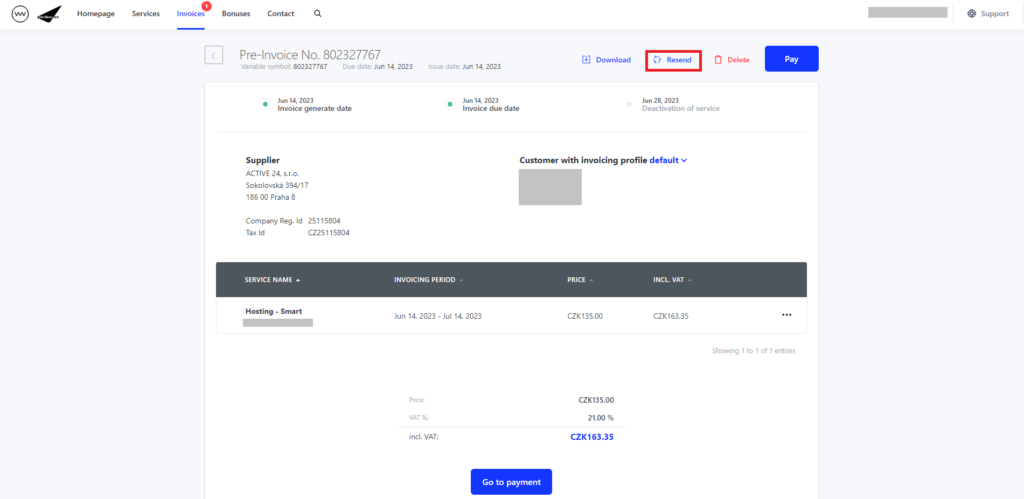The height and width of the screenshot is (499, 1024).
Task: Click the back arrow beside Pre-Invoice title
Action: click(214, 55)
